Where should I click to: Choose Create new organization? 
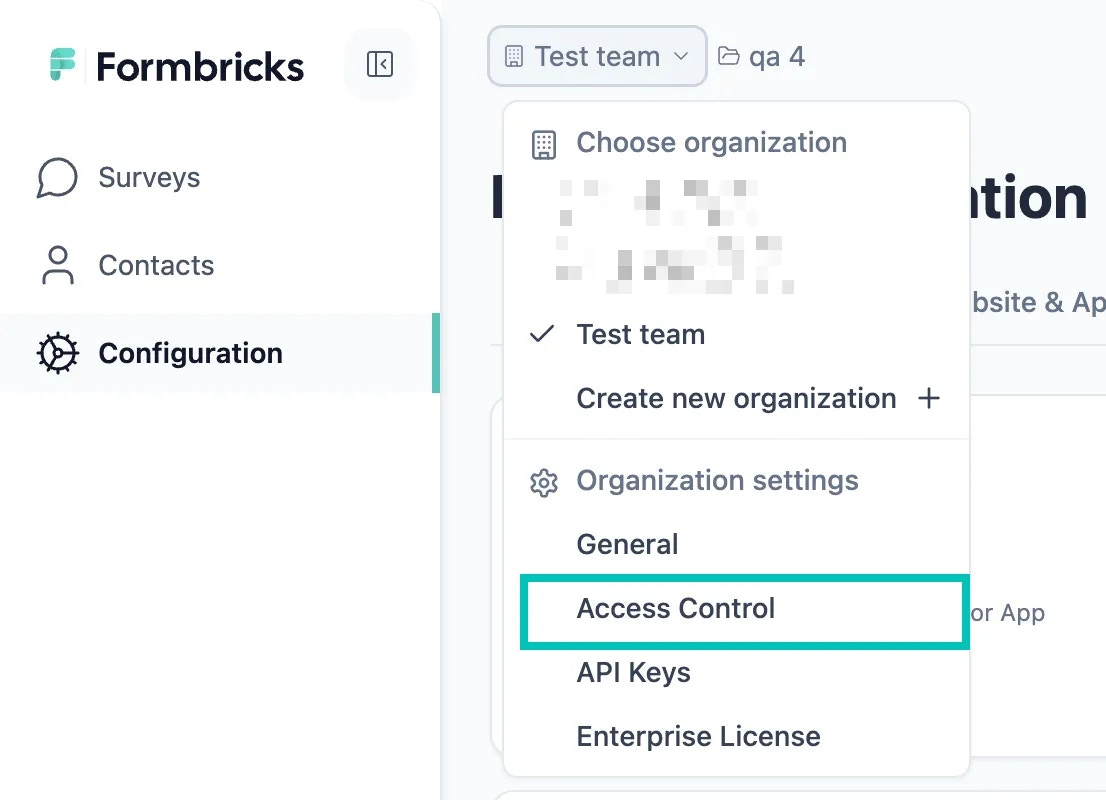(736, 399)
